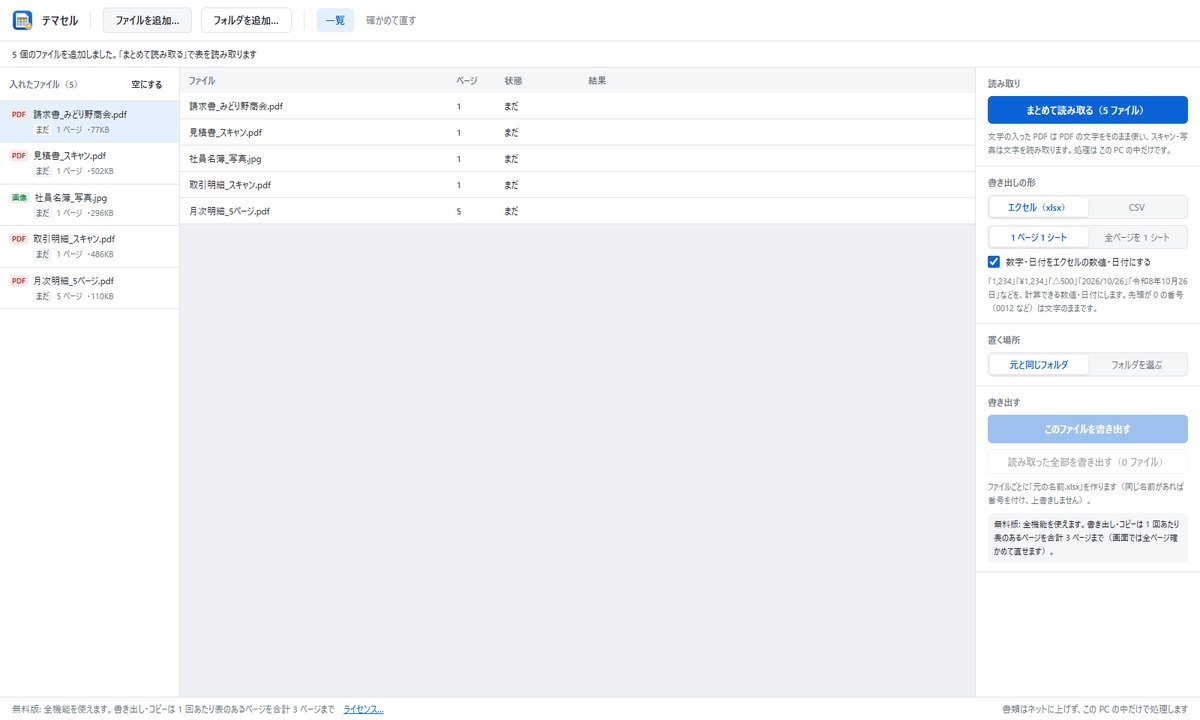The image size is (1200, 720).
Task: Click the フォルダを追加... button
Action: point(246,20)
